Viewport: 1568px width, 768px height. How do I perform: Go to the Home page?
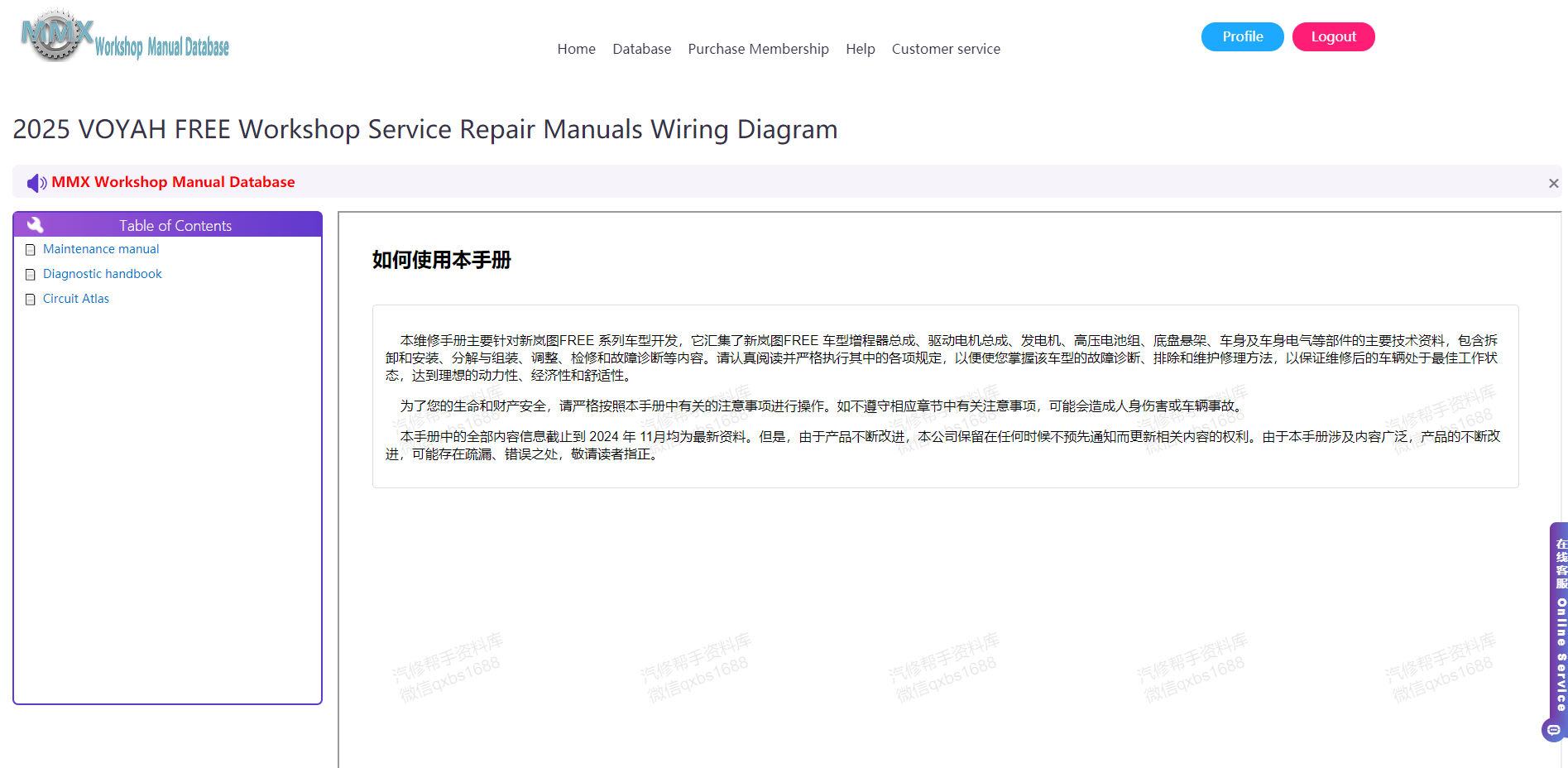577,49
